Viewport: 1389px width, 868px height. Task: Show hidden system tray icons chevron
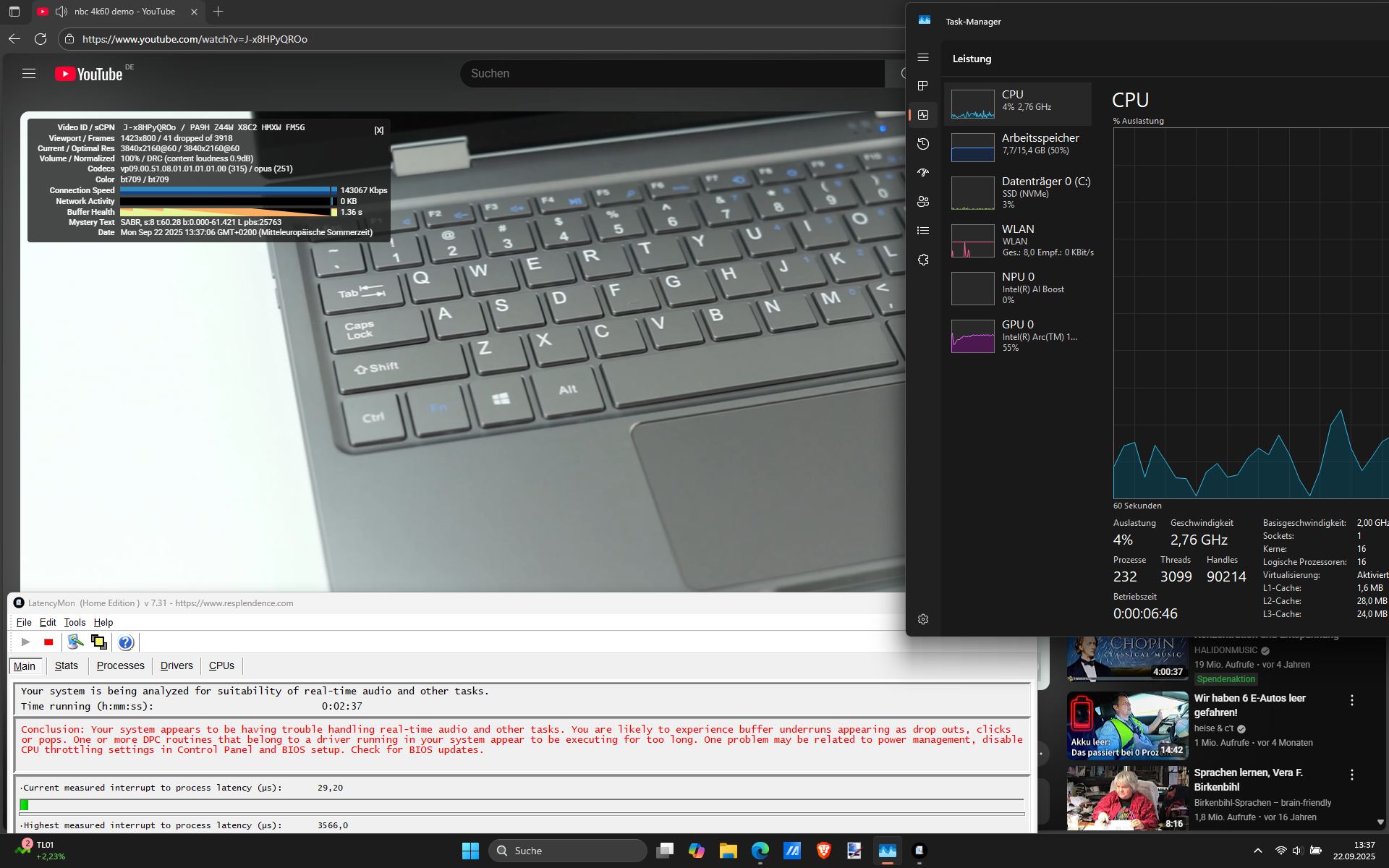tap(1257, 851)
